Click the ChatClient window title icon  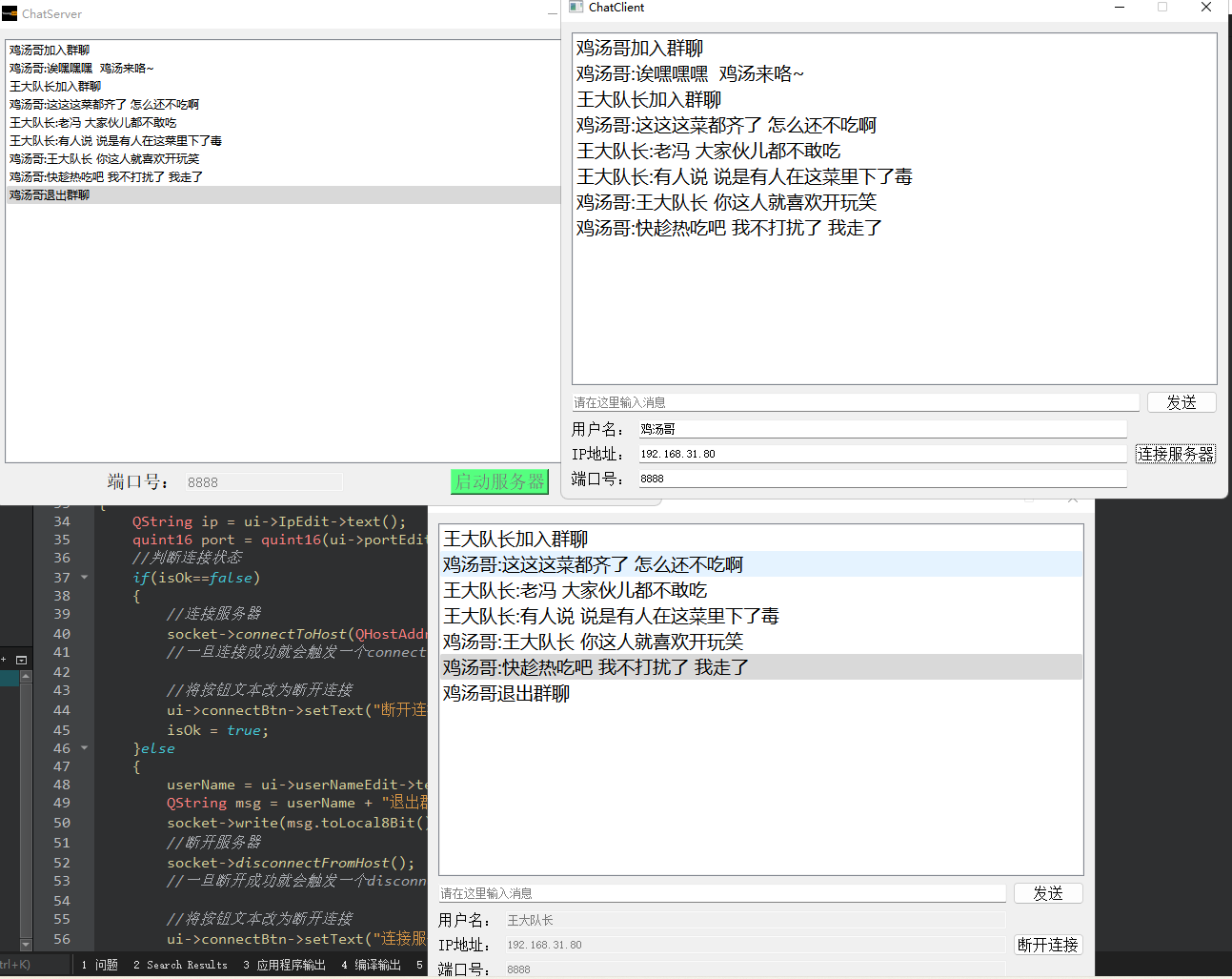(576, 7)
